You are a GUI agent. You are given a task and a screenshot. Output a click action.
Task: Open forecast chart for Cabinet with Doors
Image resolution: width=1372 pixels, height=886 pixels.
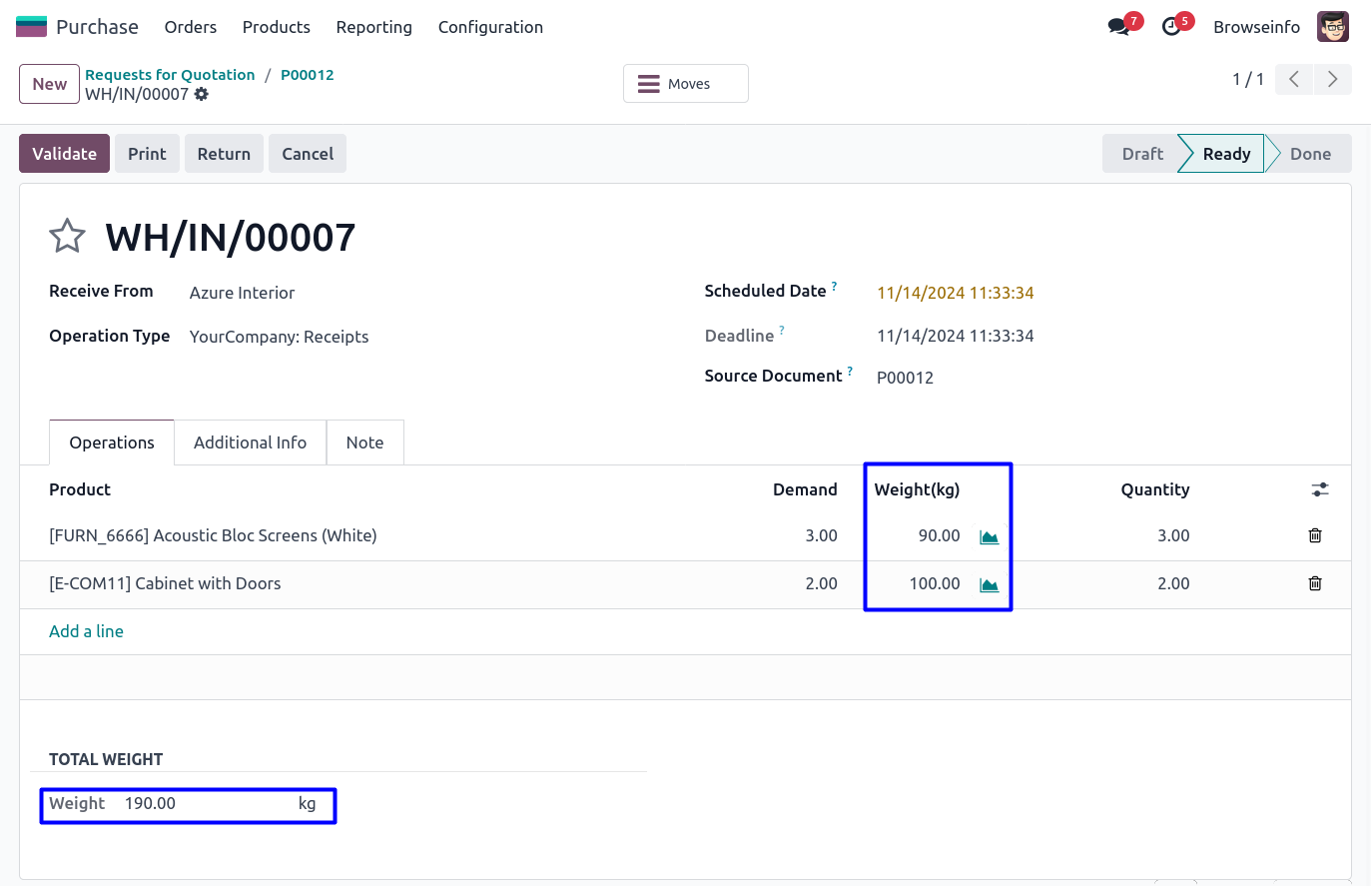[989, 584]
